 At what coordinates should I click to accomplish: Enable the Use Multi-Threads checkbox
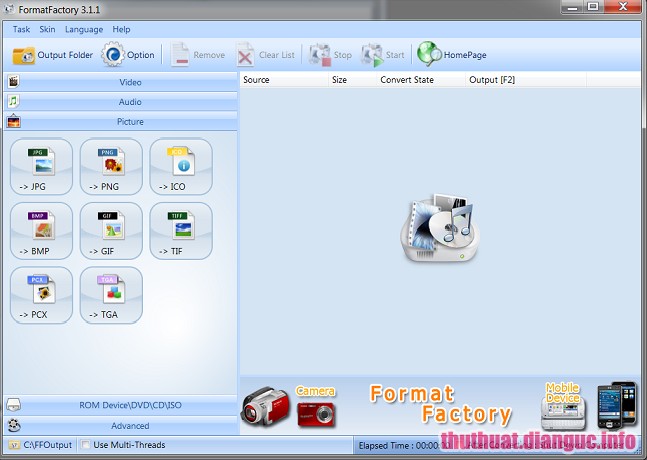[x=85, y=445]
